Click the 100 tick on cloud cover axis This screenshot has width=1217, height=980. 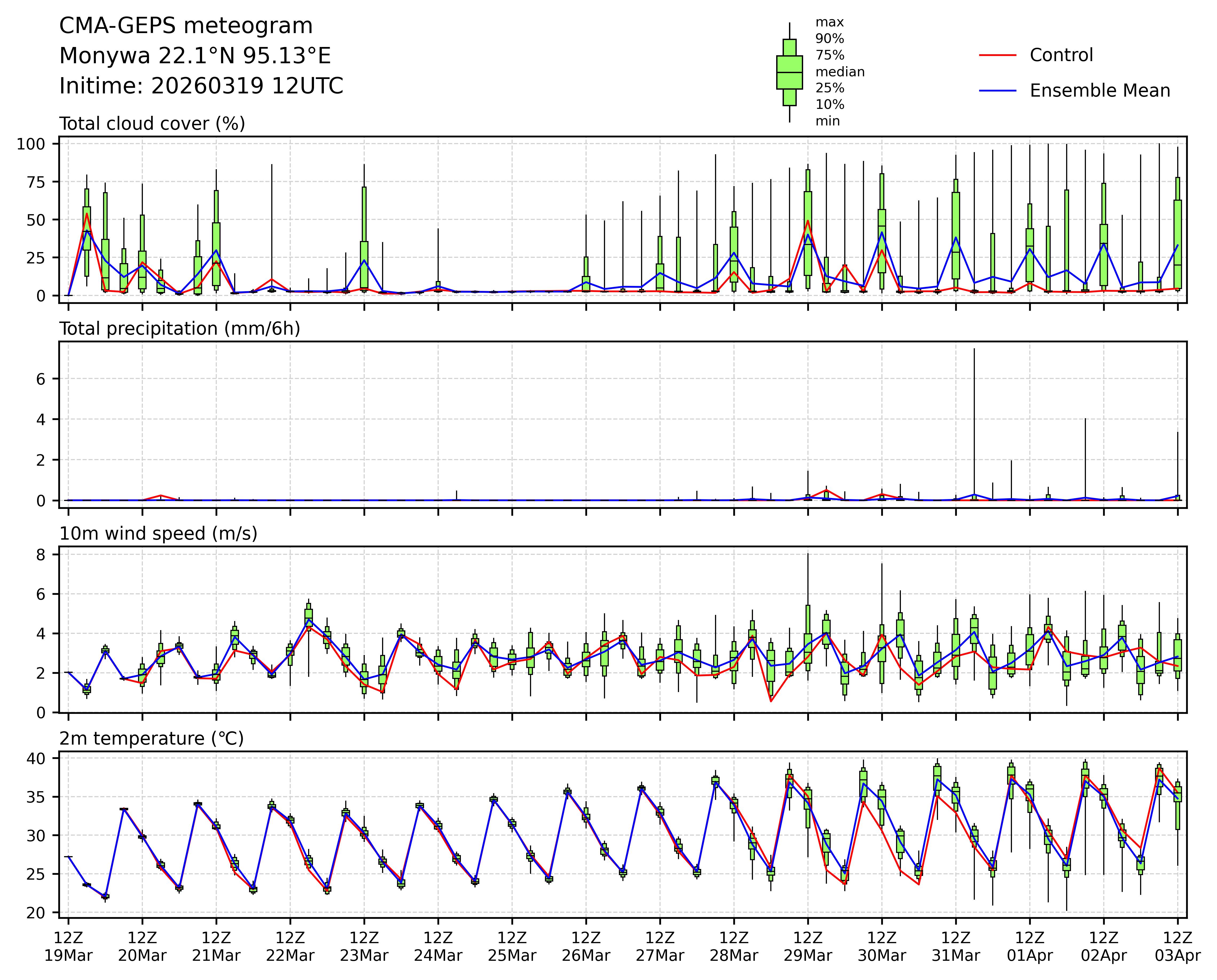click(30, 144)
